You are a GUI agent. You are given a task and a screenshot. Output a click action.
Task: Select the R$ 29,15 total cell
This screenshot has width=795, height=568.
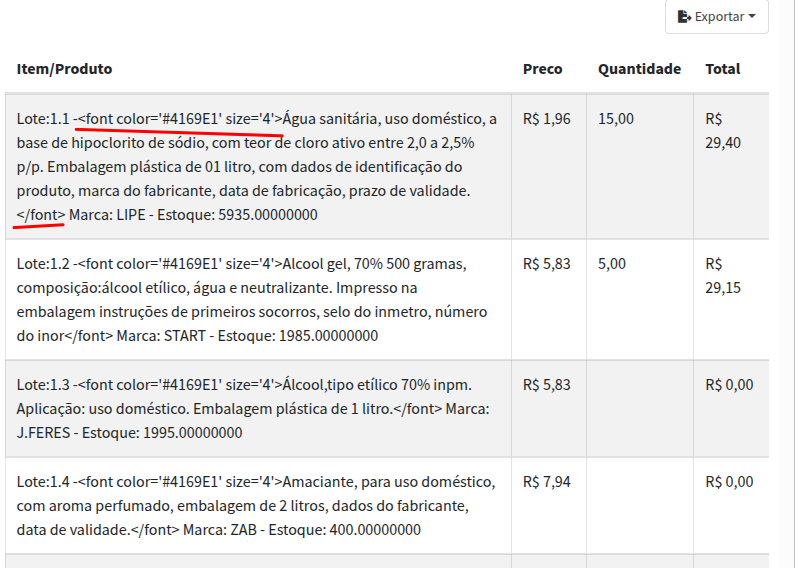[723, 276]
